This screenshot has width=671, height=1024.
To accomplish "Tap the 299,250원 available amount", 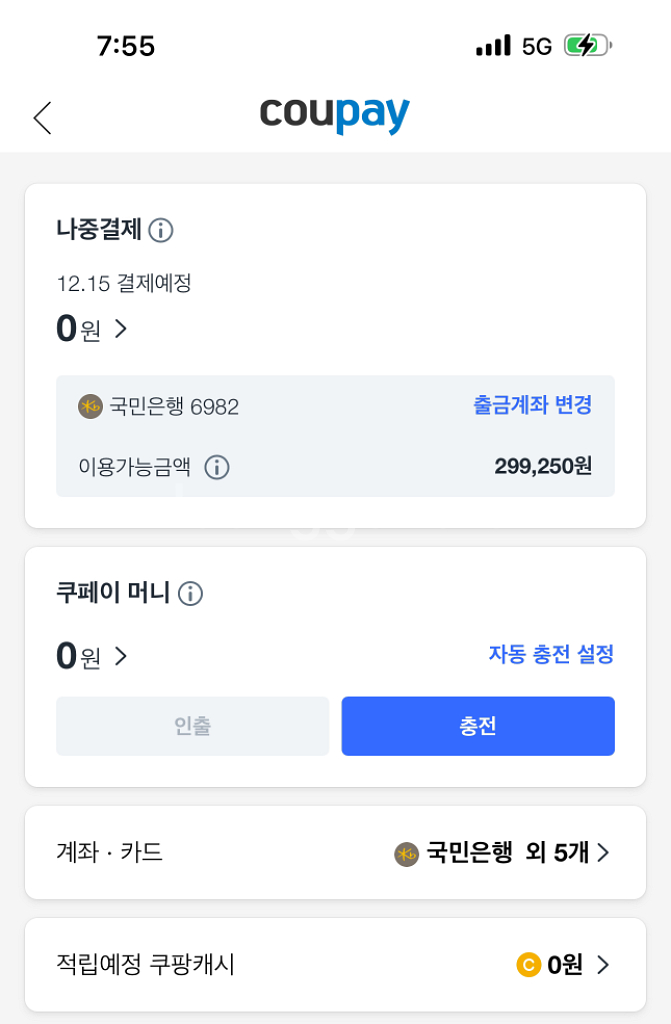I will point(543,466).
